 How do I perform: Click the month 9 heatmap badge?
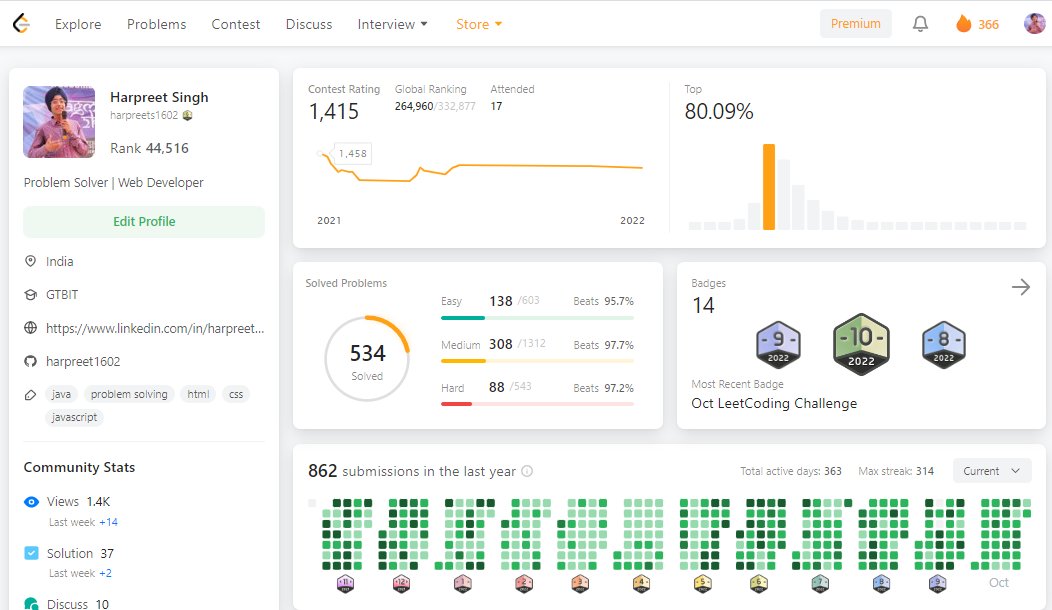[937, 583]
